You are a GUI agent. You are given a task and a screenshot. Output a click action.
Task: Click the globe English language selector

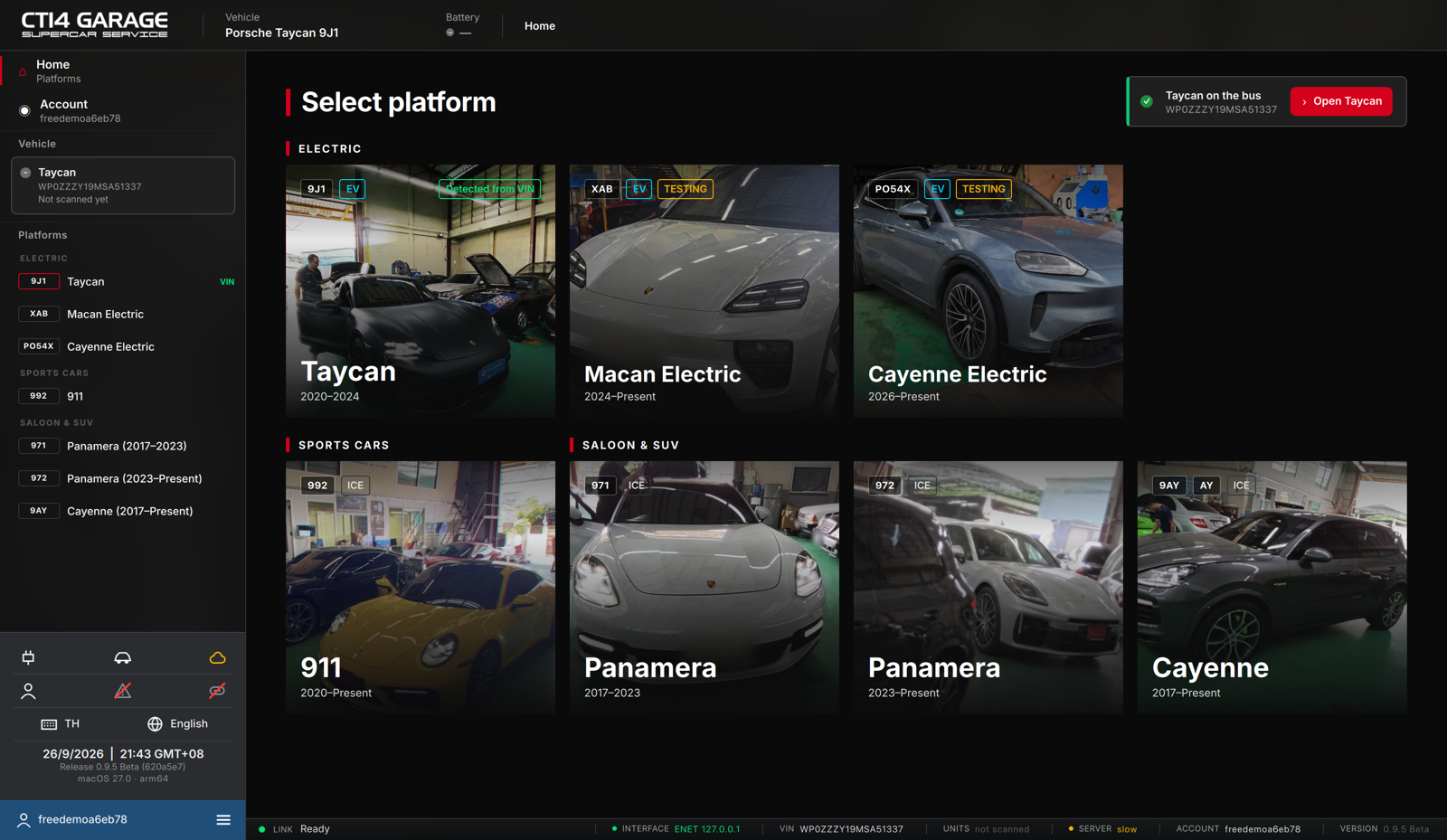[x=177, y=723]
